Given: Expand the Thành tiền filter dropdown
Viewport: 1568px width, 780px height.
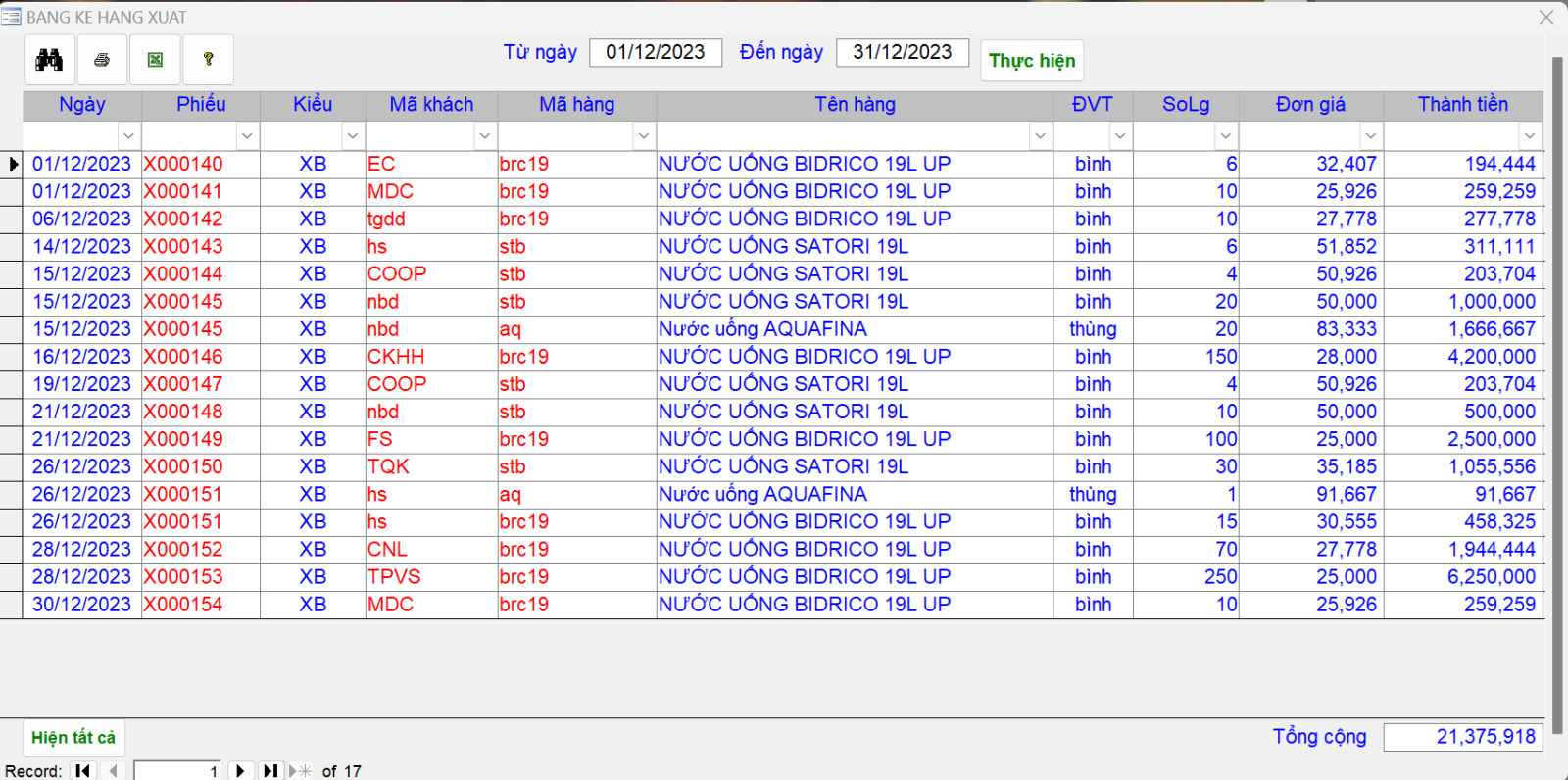Looking at the screenshot, I should click(1530, 136).
